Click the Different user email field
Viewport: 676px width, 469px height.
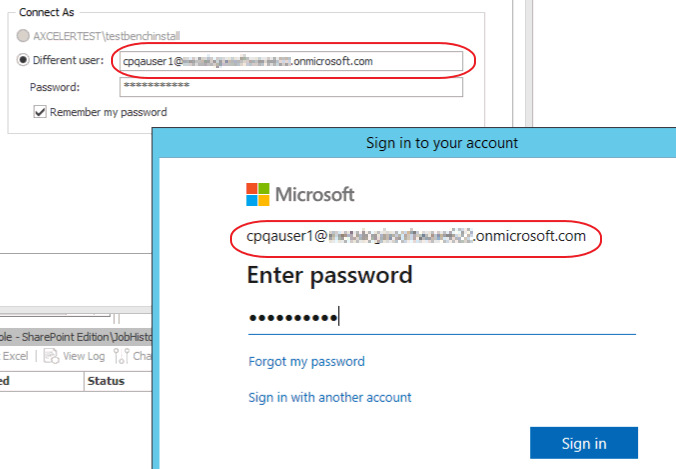(x=289, y=61)
